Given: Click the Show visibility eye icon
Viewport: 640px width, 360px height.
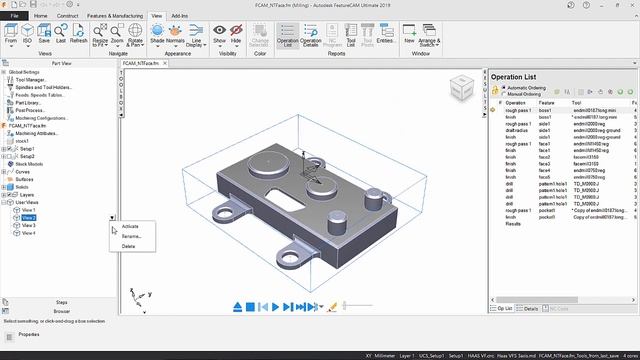Looking at the screenshot, I should [x=220, y=31].
